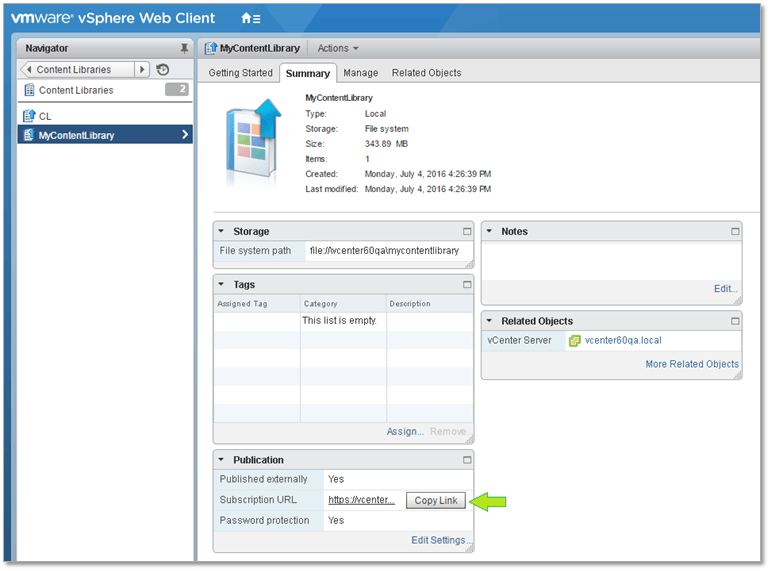Image resolution: width=770 pixels, height=571 pixels.
Task: Open the Manage tab
Action: pos(360,73)
